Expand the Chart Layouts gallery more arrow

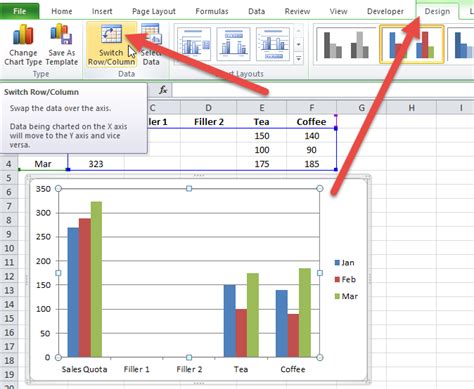(298, 59)
